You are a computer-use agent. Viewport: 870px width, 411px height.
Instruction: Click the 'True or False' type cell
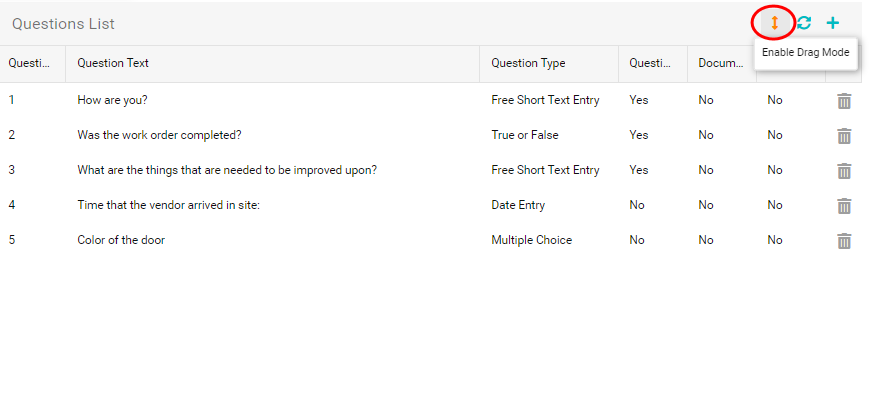[525, 135]
